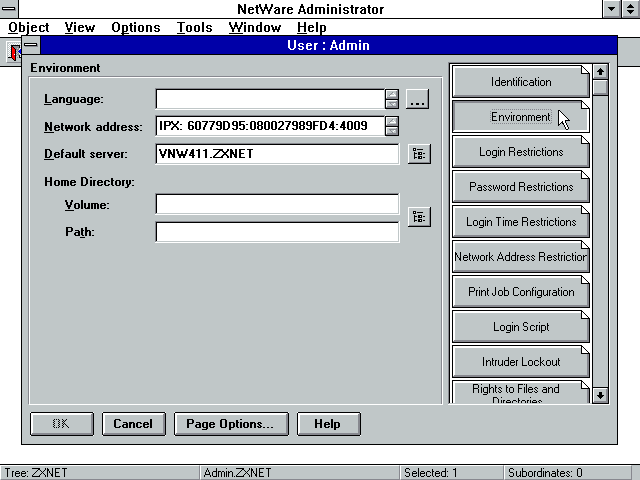640x480 pixels.
Task: Open Login Script page
Action: coord(521,327)
